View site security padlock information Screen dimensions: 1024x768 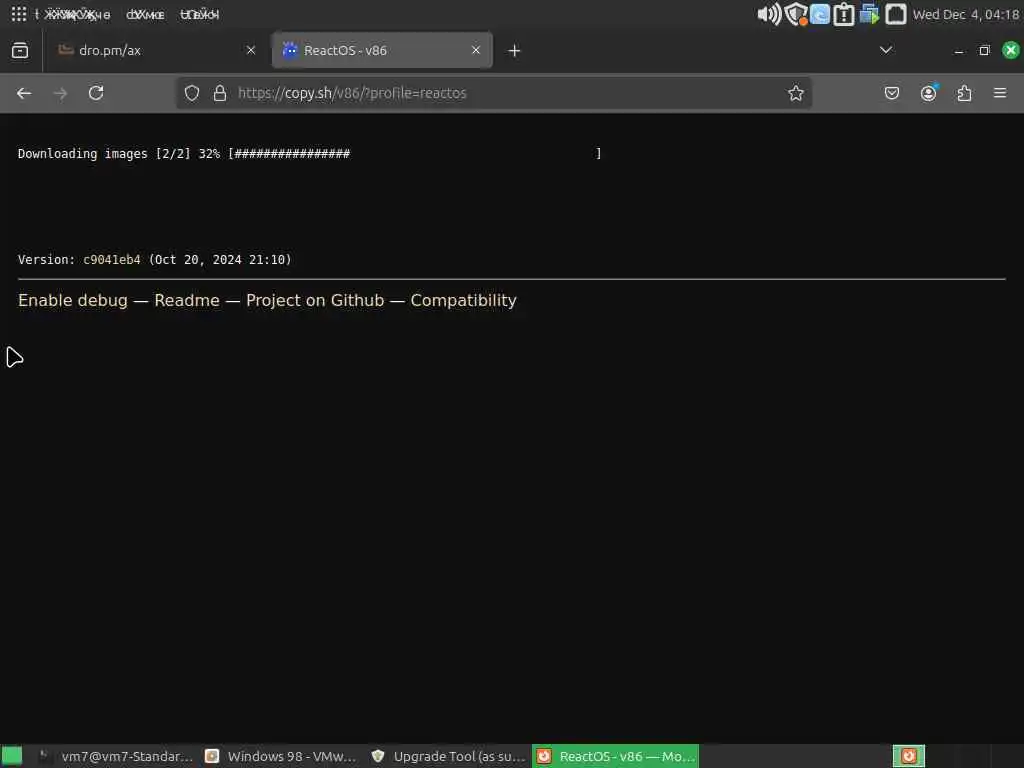(220, 93)
